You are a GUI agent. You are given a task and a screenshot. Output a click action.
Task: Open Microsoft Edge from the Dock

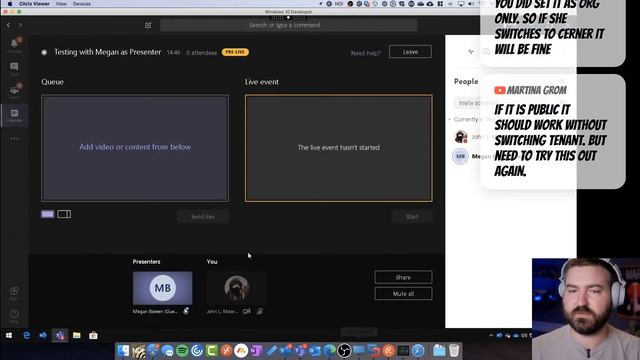click(x=329, y=351)
